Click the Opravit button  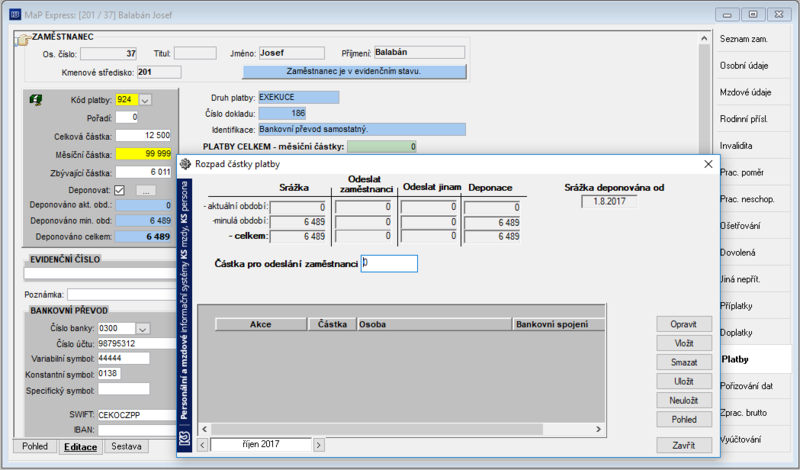coord(684,324)
